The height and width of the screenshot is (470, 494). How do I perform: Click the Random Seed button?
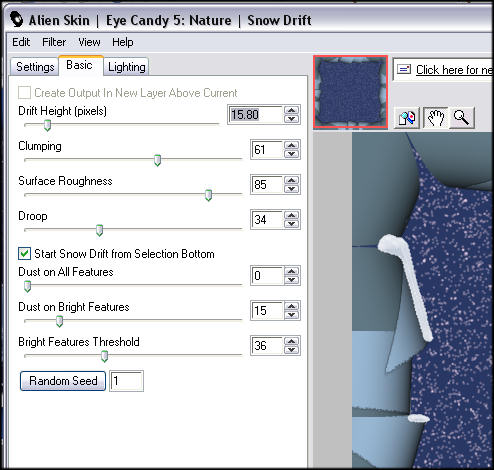tap(63, 381)
